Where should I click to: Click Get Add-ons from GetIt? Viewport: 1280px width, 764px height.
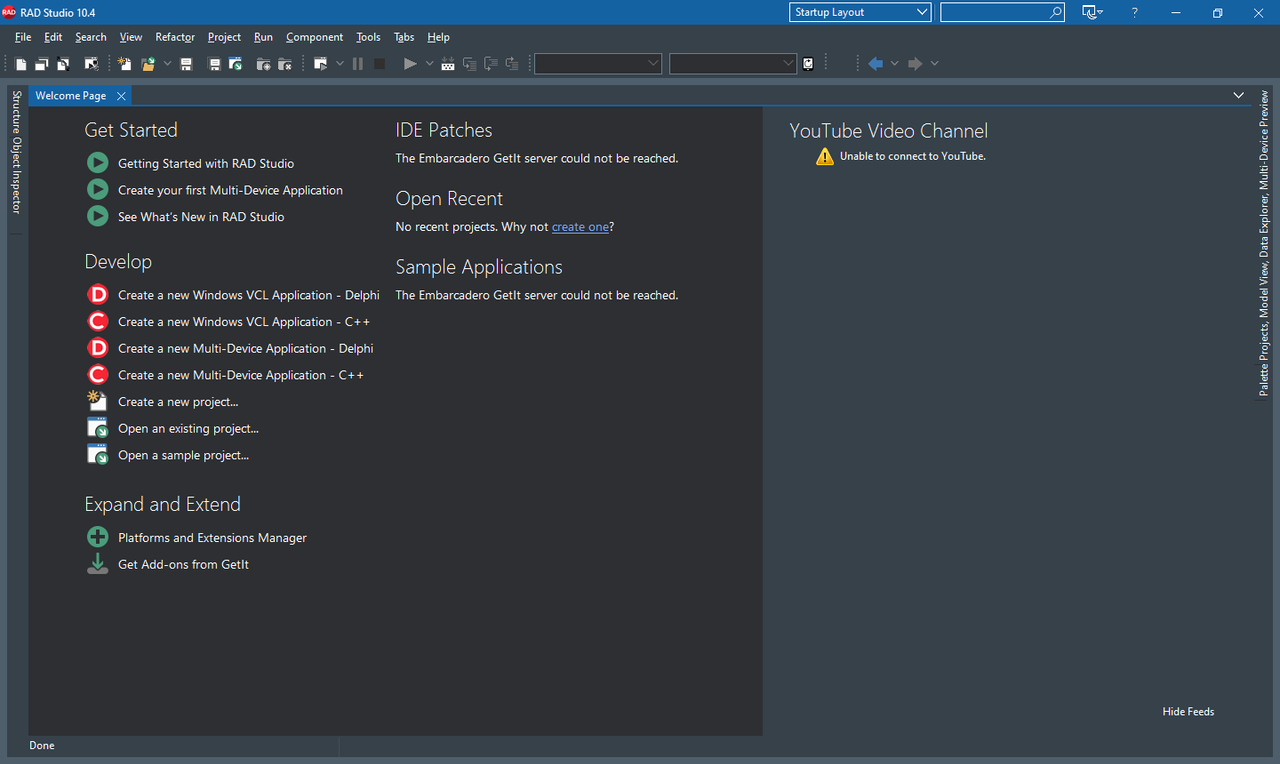pos(183,565)
